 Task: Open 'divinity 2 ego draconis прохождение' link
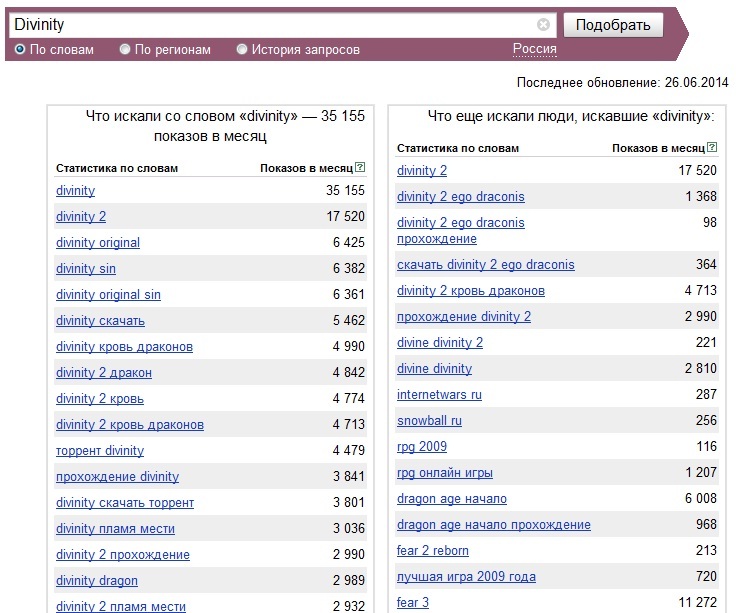point(460,230)
